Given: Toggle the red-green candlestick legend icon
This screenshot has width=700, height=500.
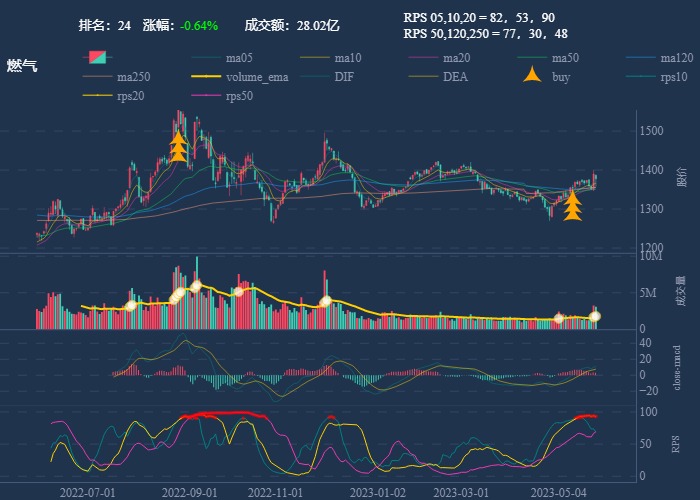Looking at the screenshot, I should coord(97,58).
